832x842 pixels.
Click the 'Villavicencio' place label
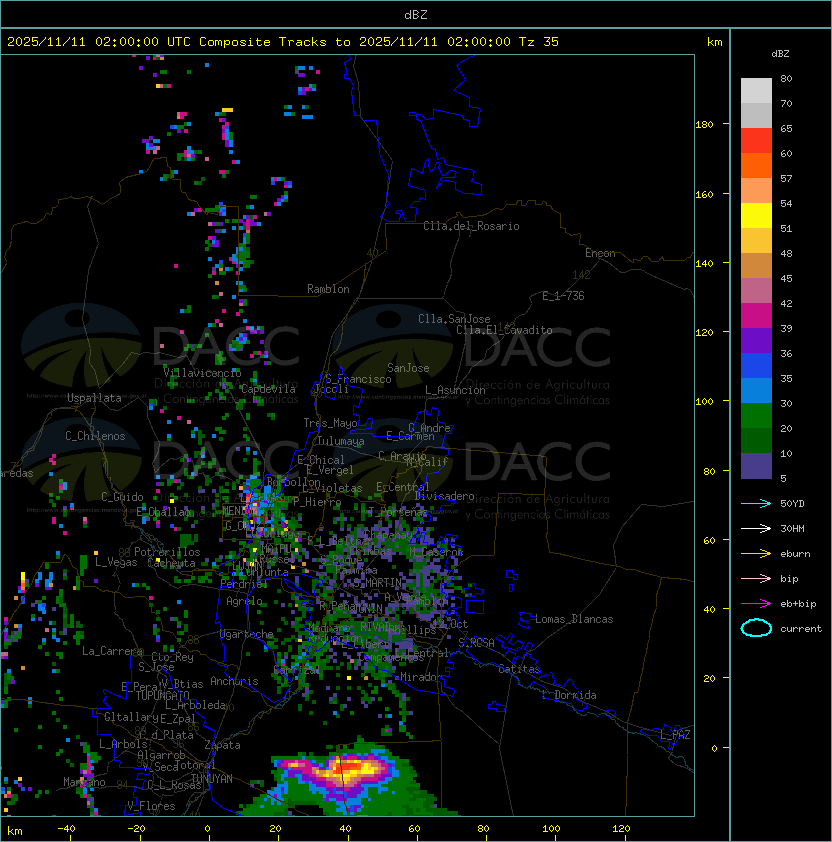click(x=202, y=373)
